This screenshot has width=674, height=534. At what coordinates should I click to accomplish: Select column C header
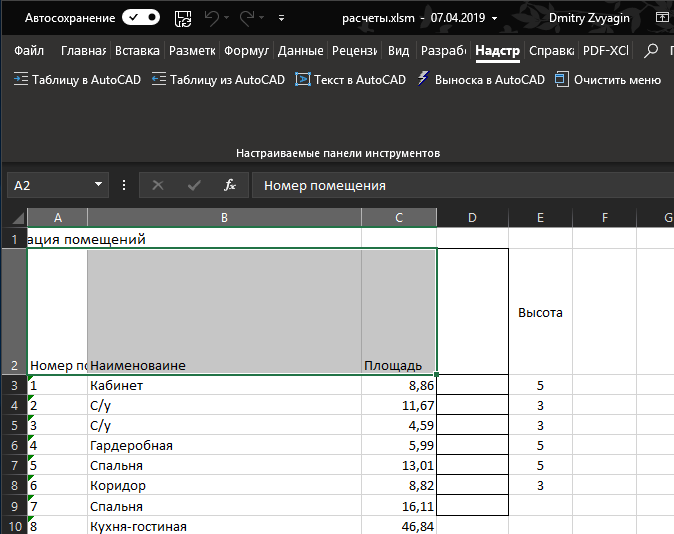click(x=399, y=218)
